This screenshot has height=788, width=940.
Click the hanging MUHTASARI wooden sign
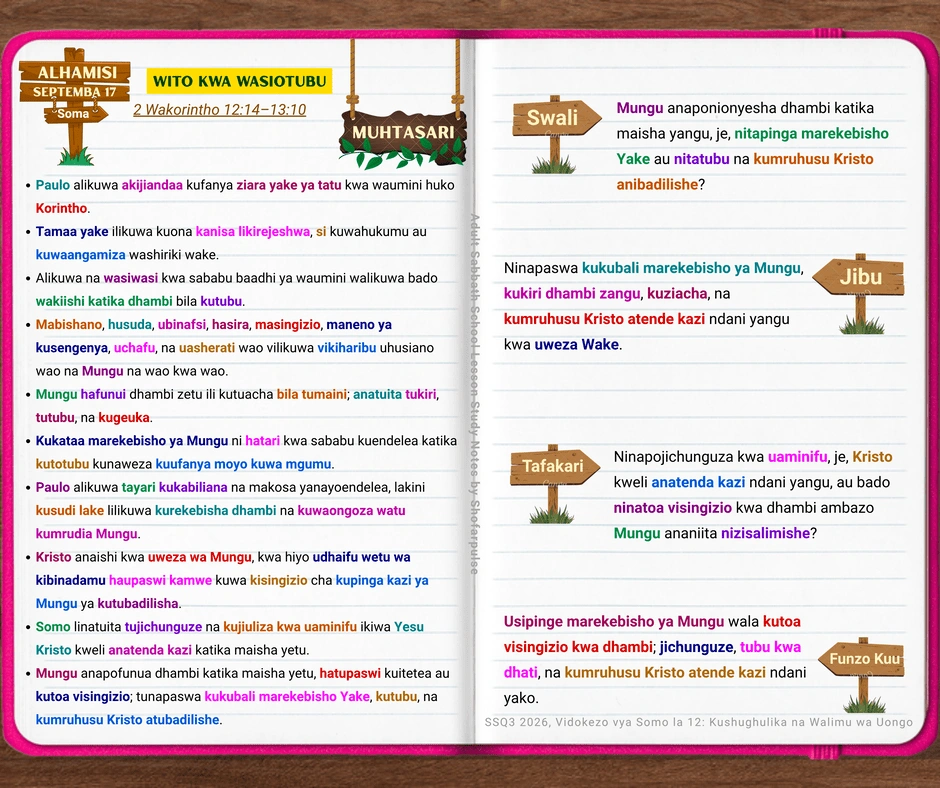(403, 133)
